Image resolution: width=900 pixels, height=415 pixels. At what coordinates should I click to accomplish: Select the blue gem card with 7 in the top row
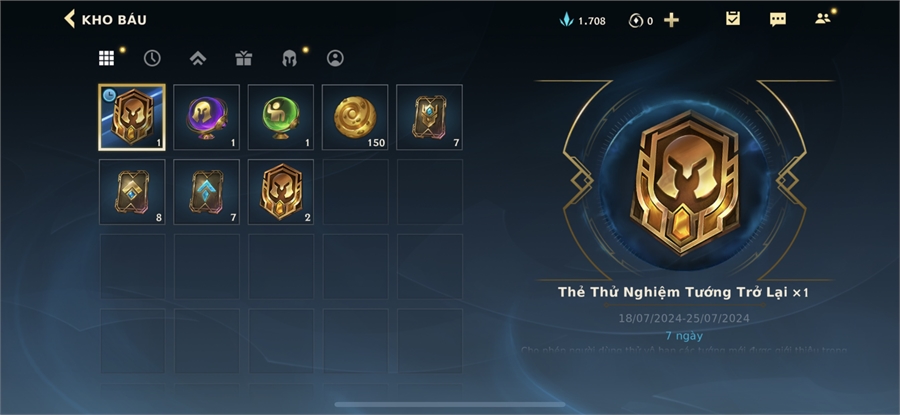429,117
